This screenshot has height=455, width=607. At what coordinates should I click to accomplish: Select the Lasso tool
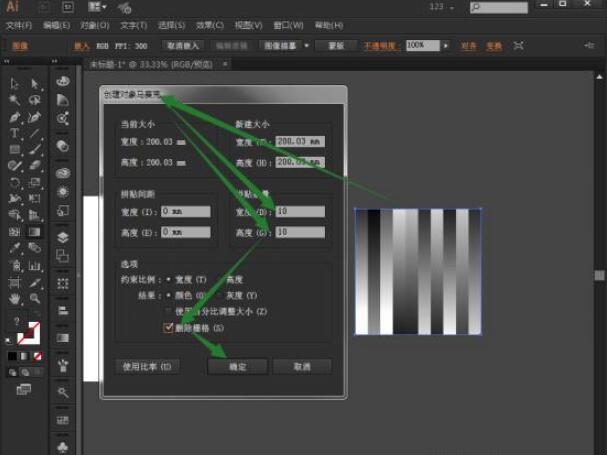(35, 100)
